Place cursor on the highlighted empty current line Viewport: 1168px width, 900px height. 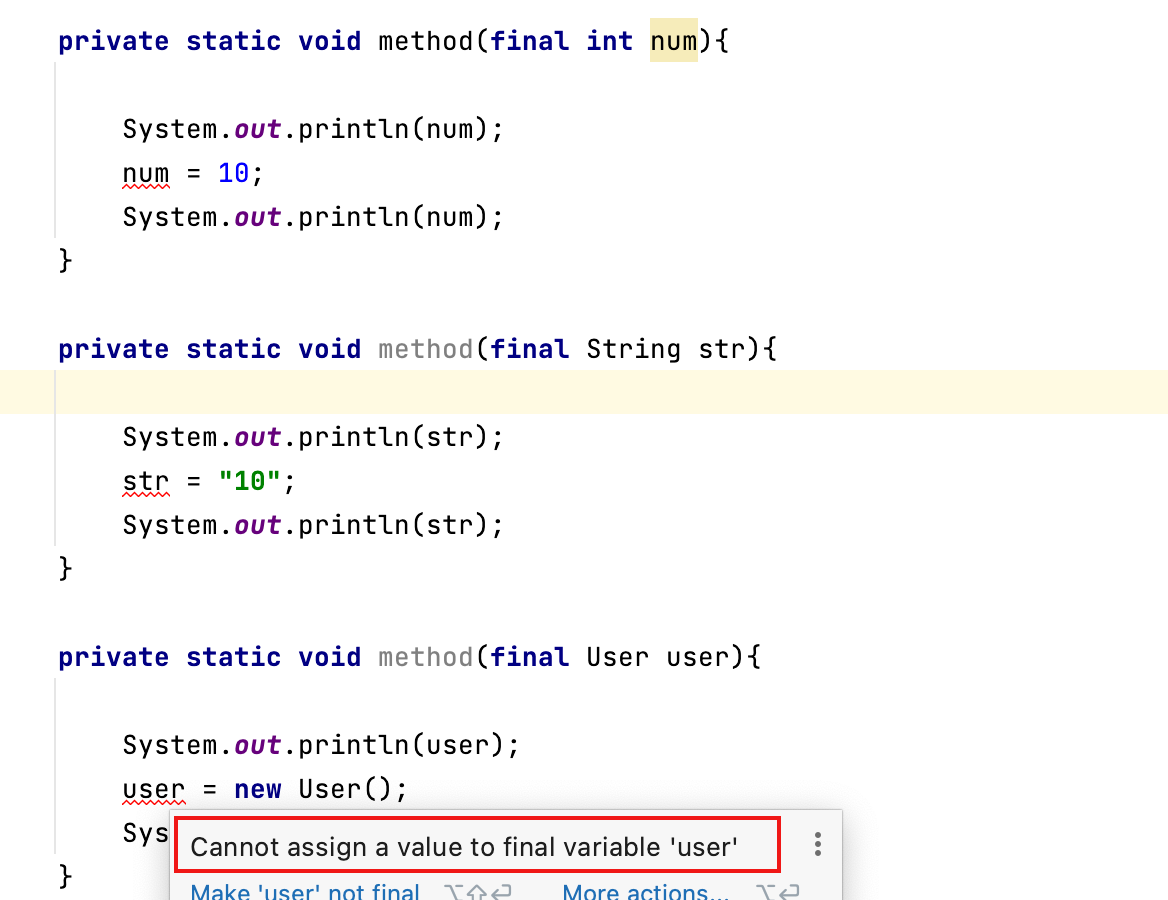(x=584, y=392)
